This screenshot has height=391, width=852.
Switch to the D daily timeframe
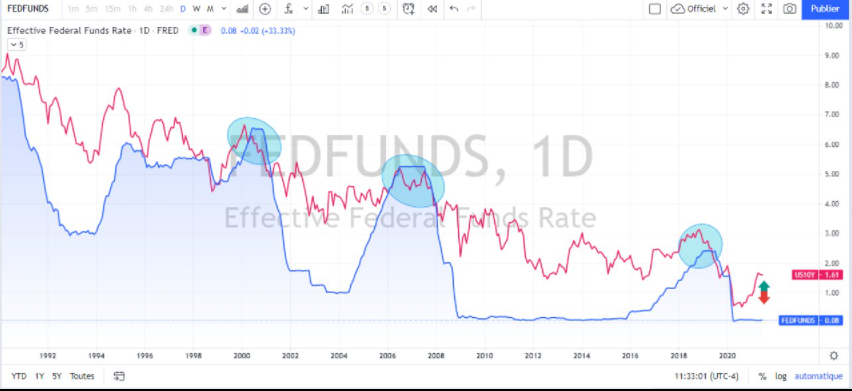tap(183, 9)
